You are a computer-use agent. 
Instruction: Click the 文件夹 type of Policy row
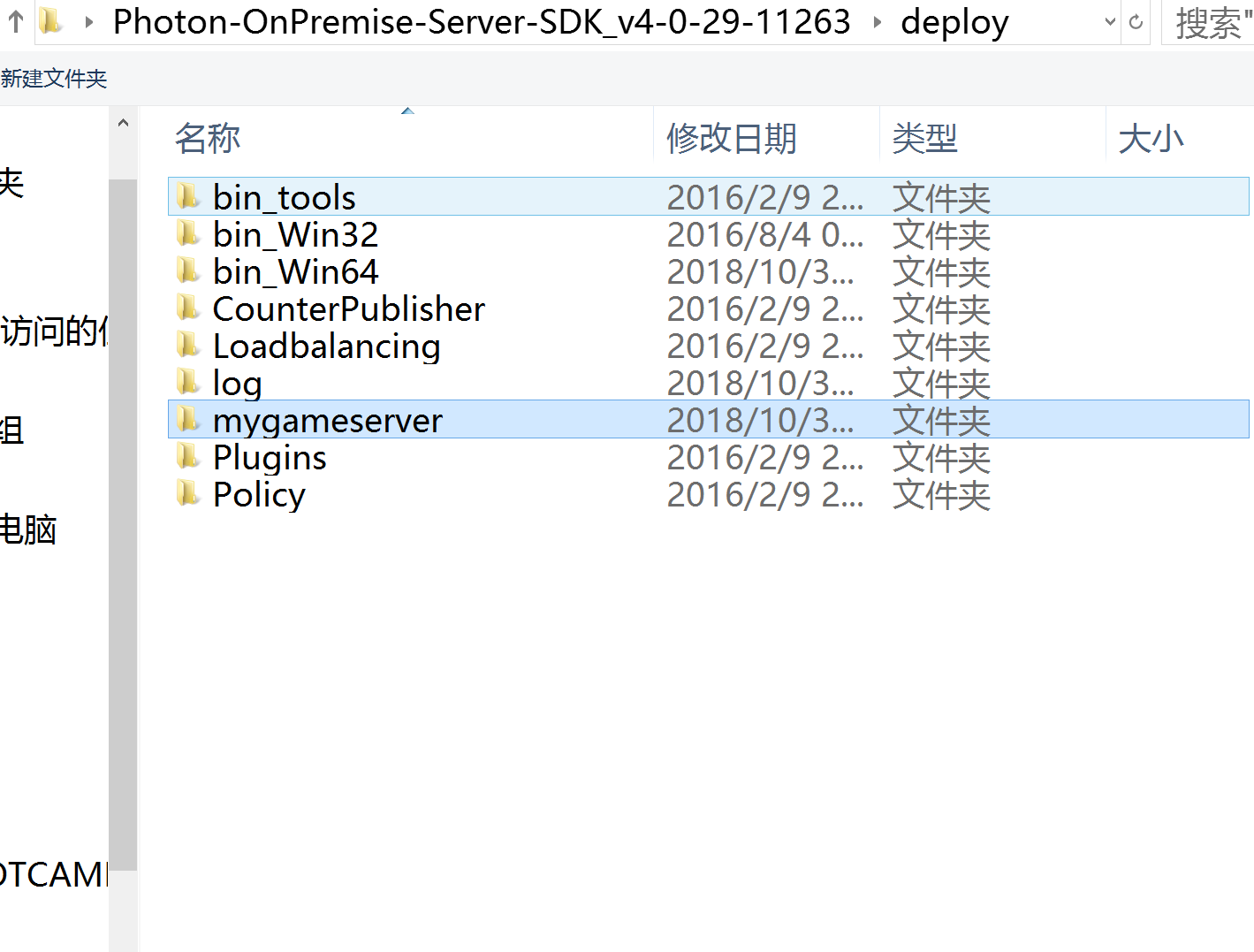[941, 495]
